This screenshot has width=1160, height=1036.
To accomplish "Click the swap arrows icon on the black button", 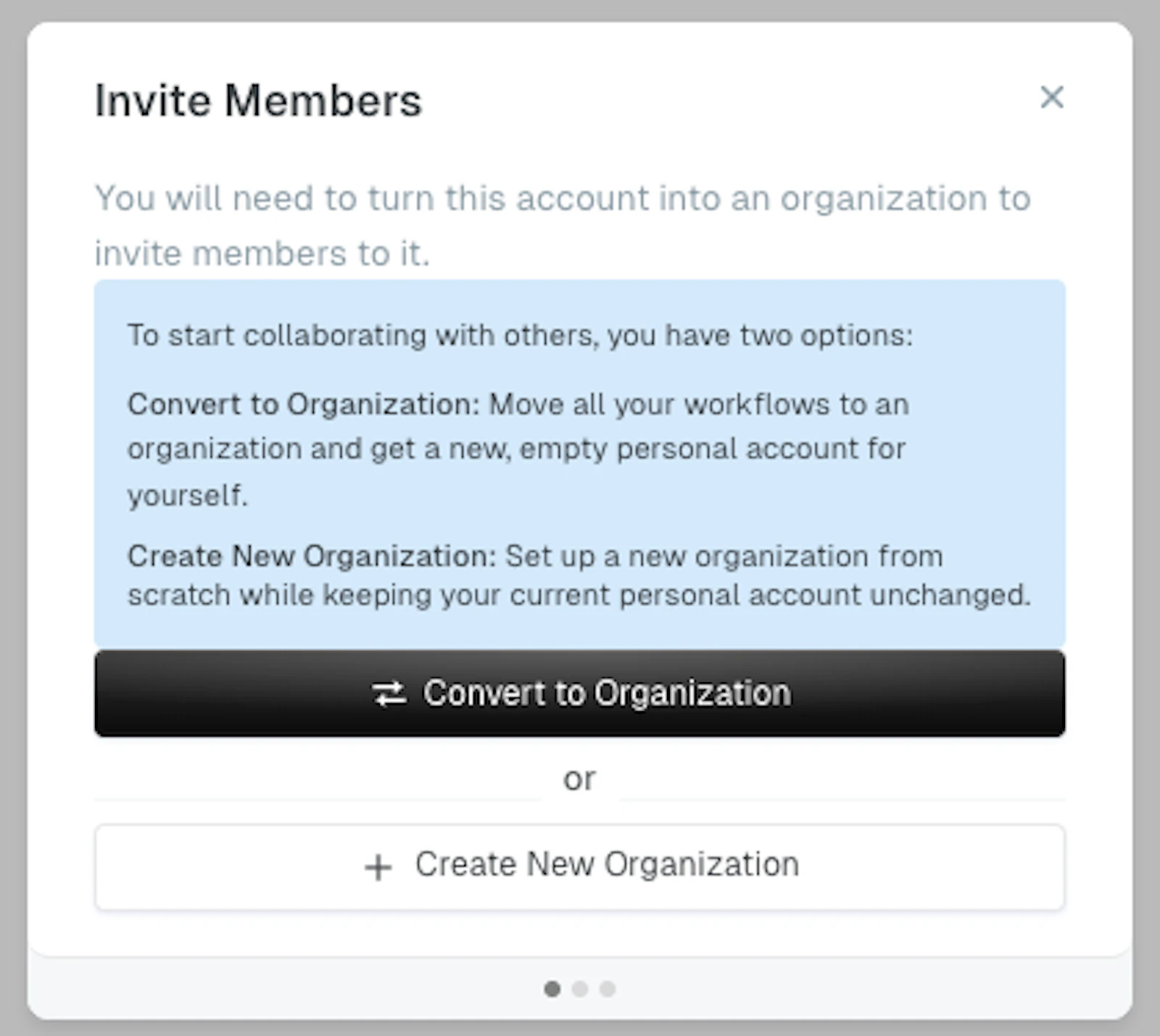I will tap(389, 694).
